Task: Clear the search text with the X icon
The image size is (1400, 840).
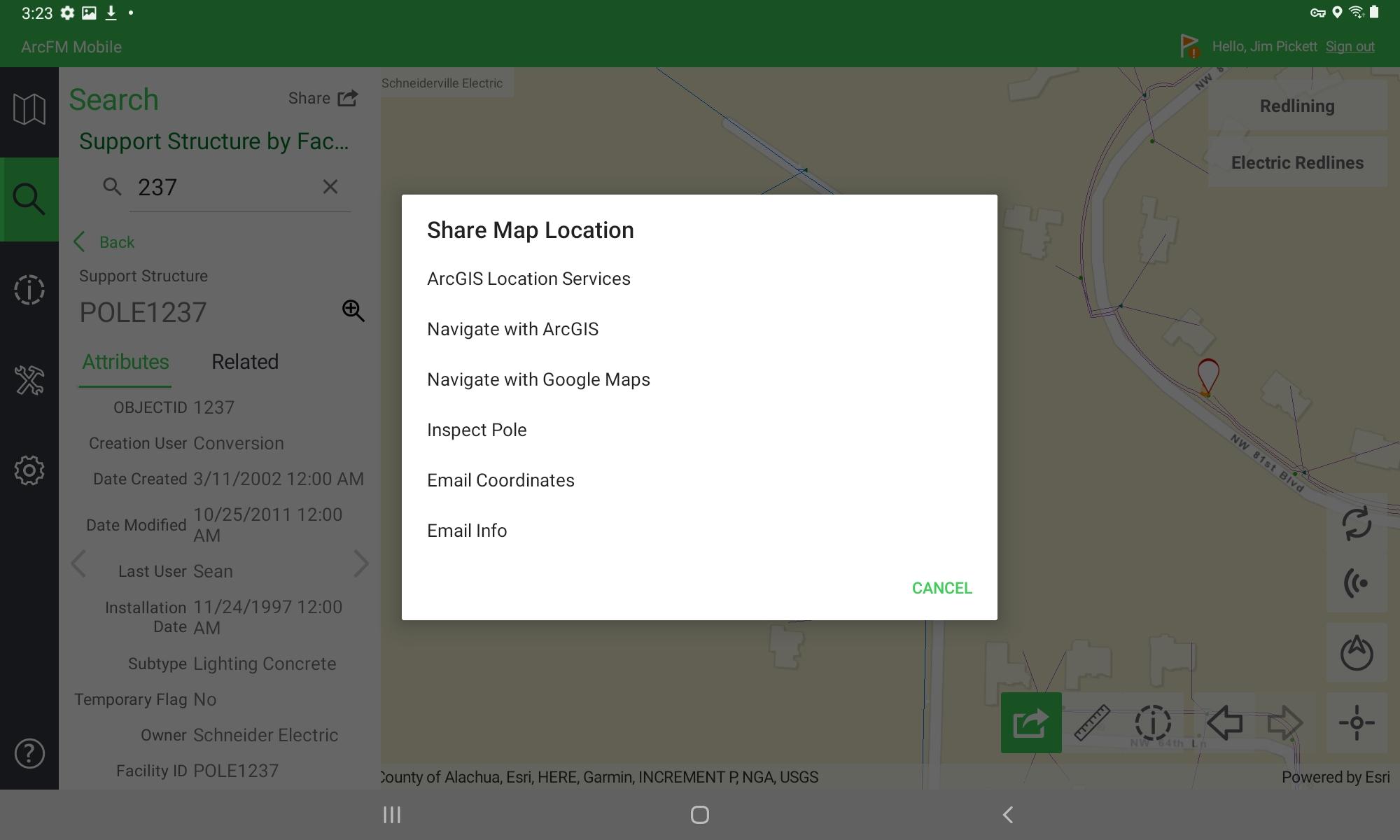Action: 330,186
